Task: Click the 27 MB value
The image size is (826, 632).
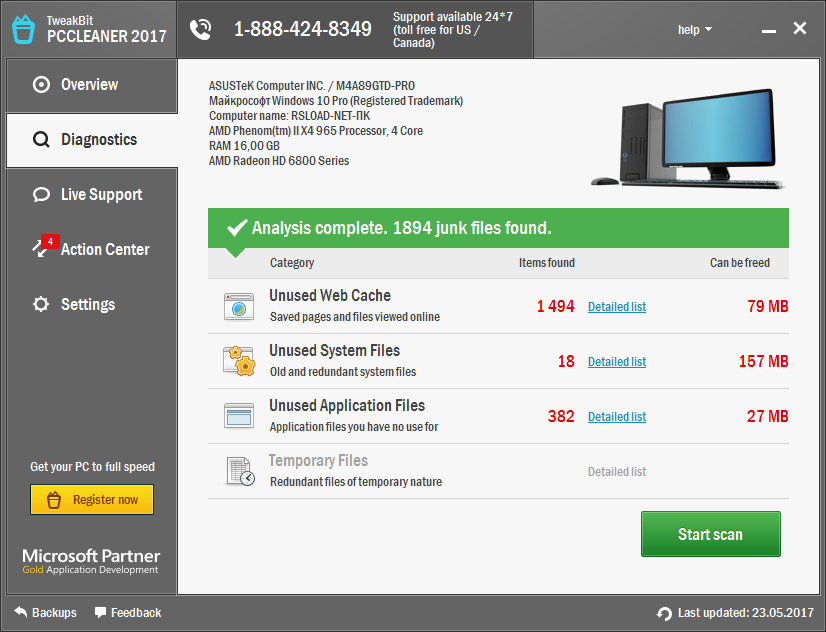Action: coord(768,417)
